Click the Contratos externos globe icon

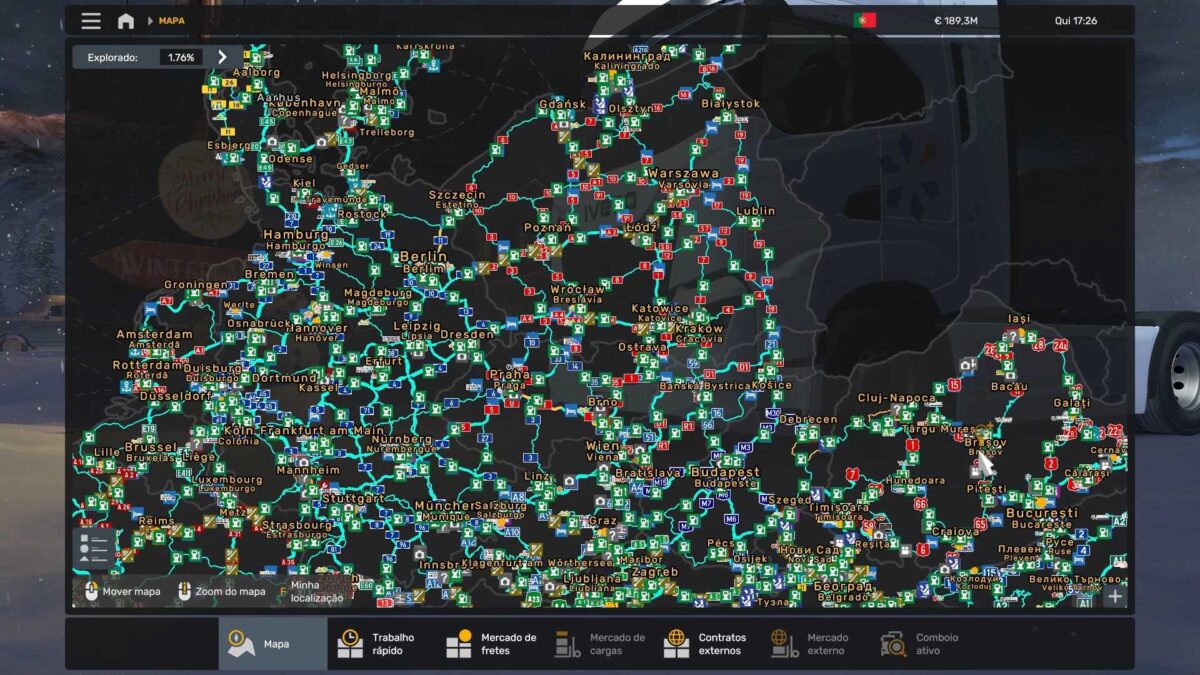pyautogui.click(x=676, y=643)
